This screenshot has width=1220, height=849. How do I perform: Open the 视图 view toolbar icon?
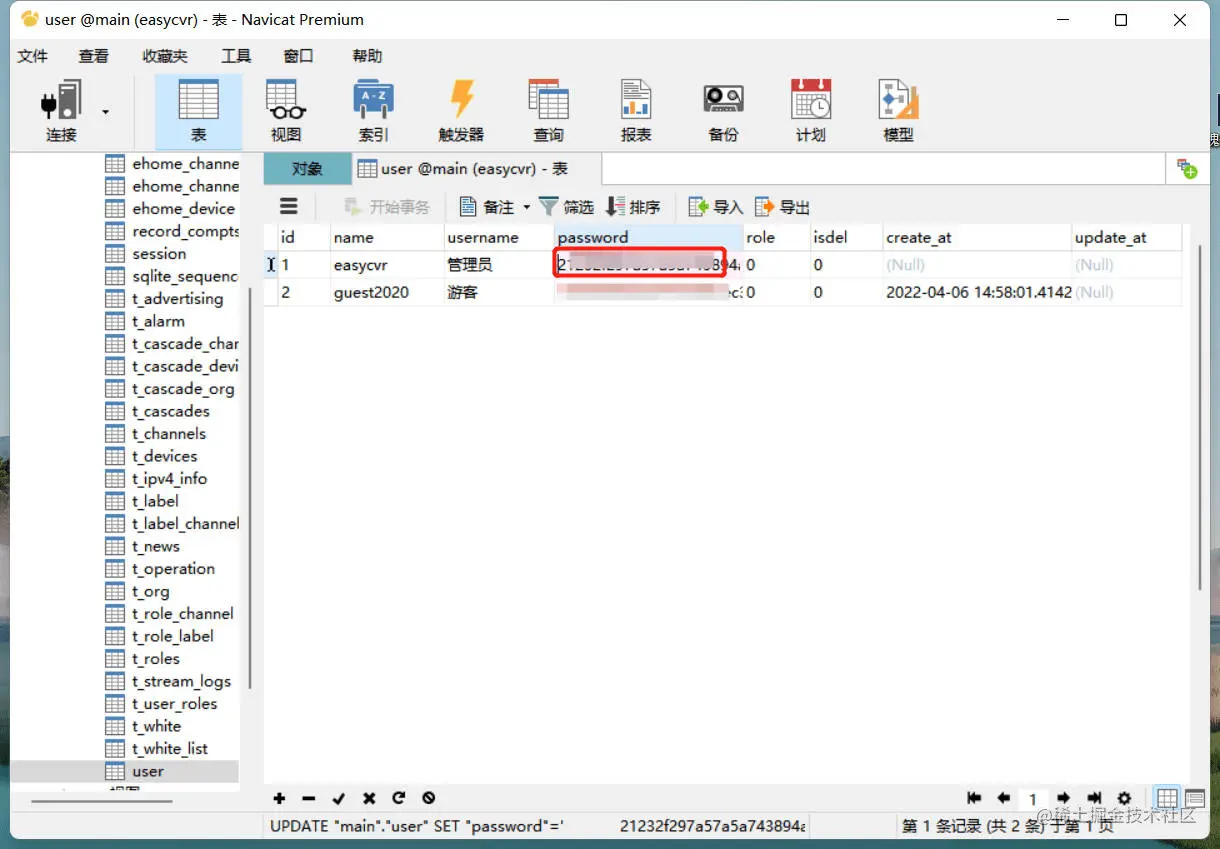(x=286, y=111)
